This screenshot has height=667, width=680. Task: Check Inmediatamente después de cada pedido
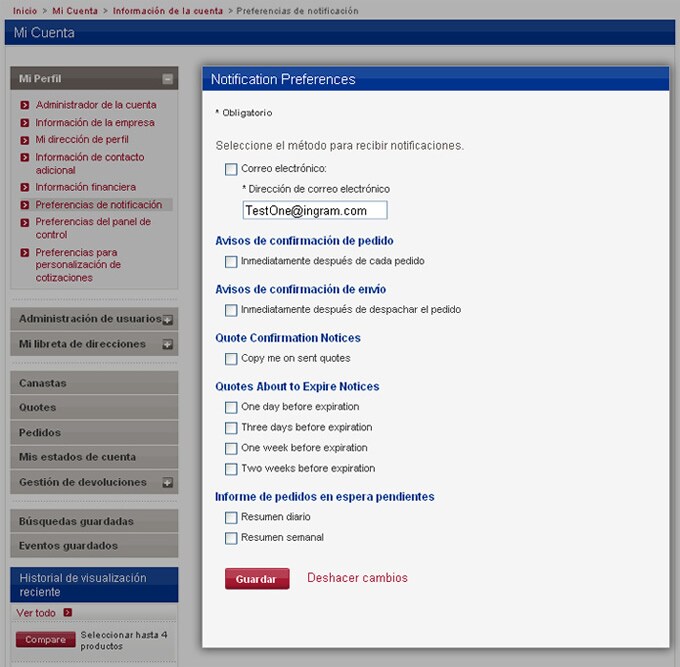pos(231,262)
